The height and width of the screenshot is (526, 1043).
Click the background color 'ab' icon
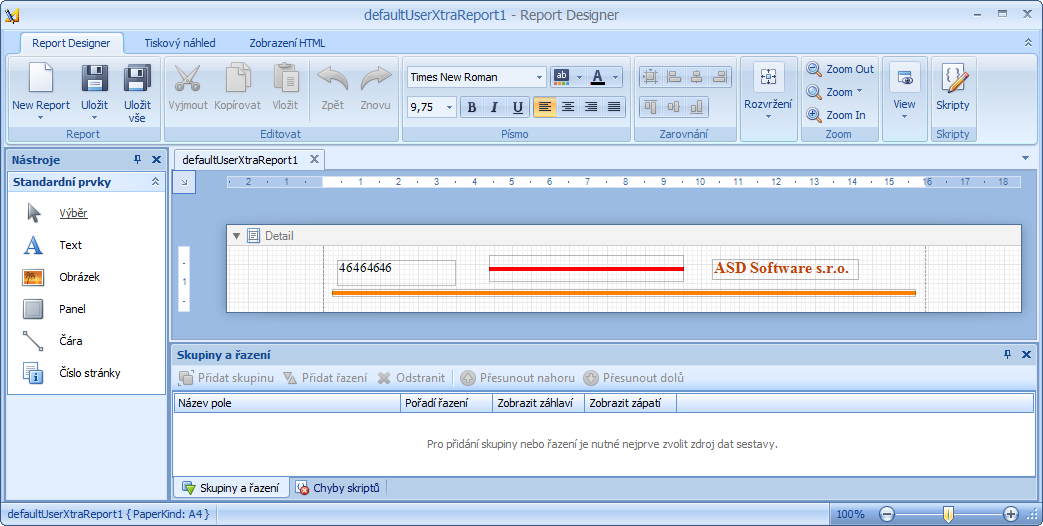pos(561,77)
